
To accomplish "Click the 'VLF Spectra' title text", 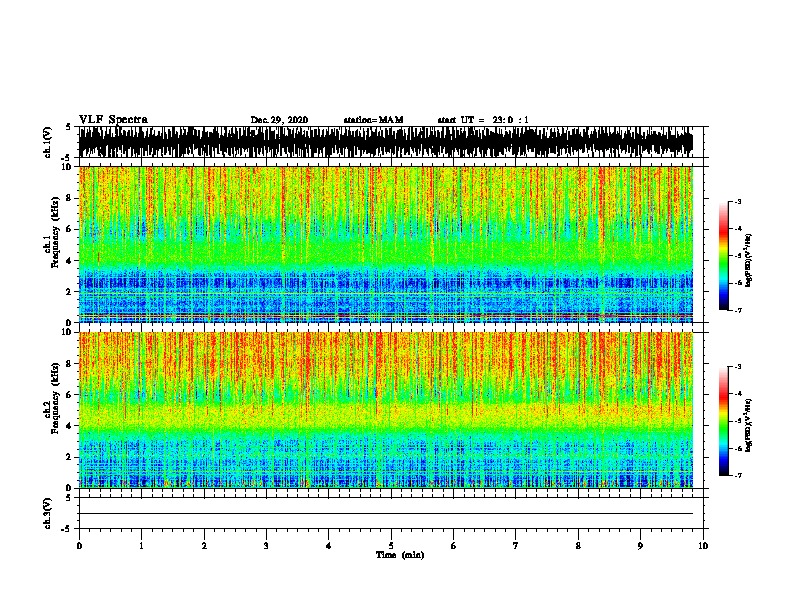I will coord(113,119).
